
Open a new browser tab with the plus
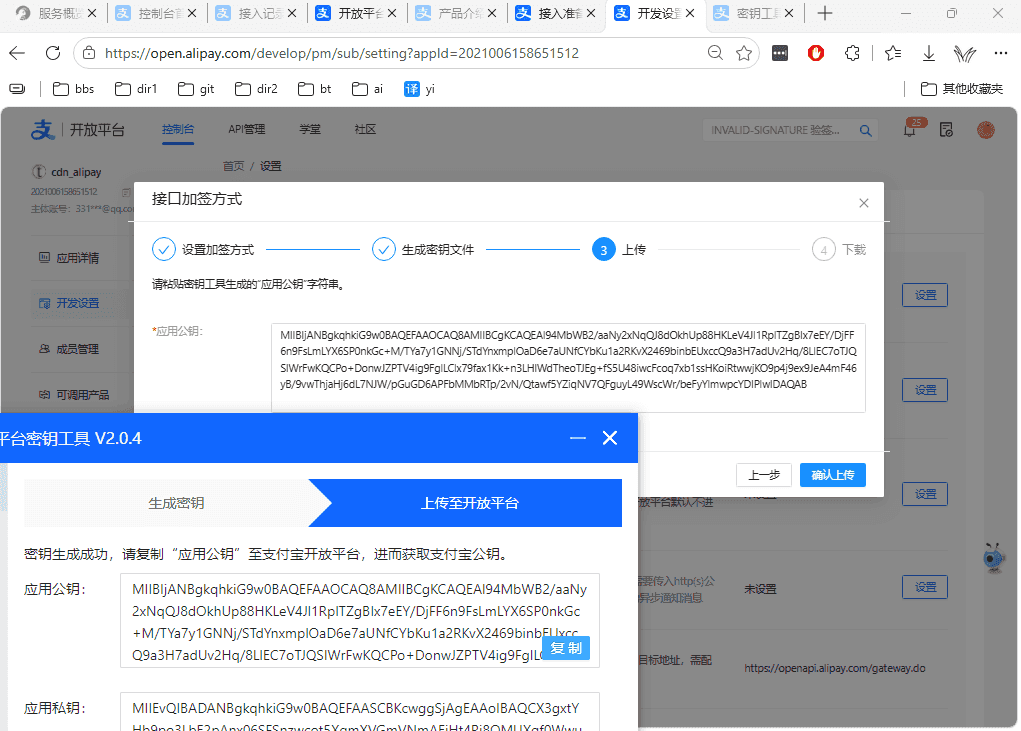[x=824, y=13]
